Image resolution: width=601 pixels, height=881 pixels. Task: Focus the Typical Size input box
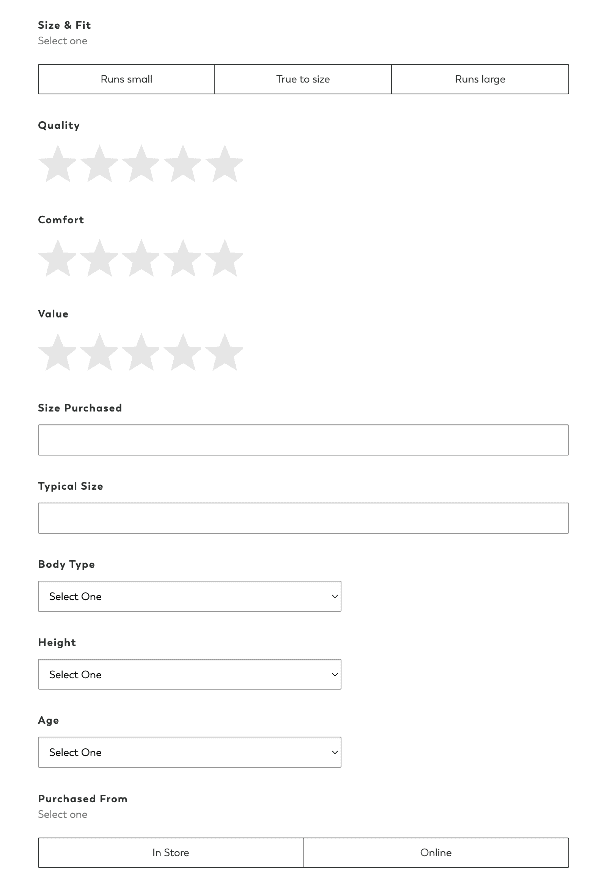(303, 518)
